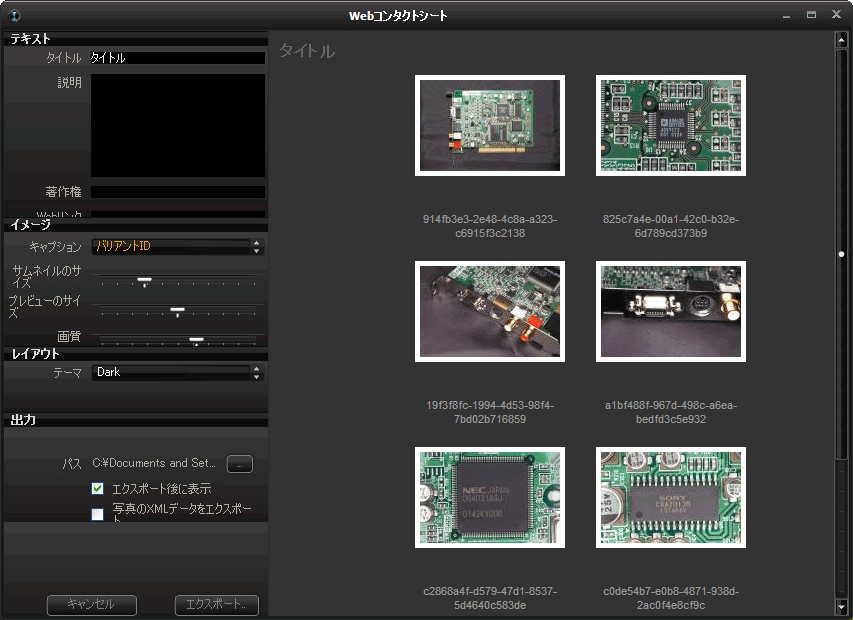The image size is (853, 620).
Task: Click the テキスト section header
Action: coord(136,39)
